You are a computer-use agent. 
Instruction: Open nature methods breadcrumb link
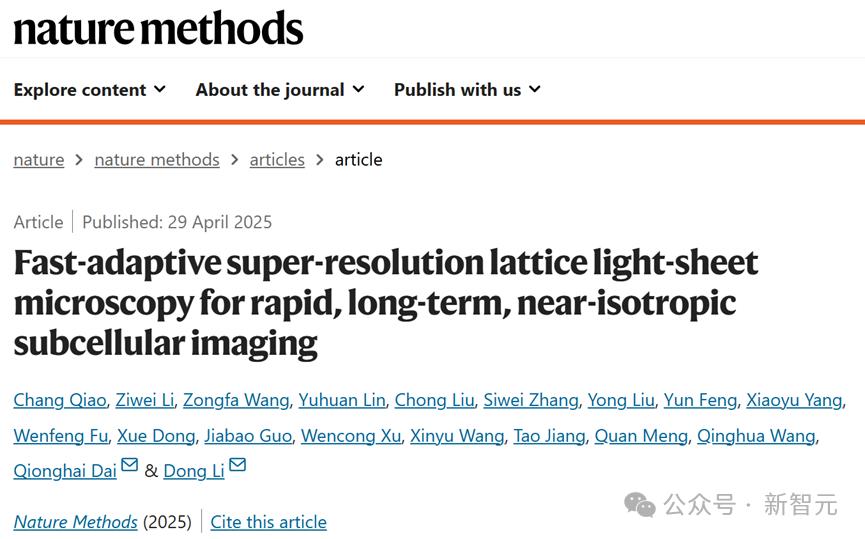tap(157, 160)
